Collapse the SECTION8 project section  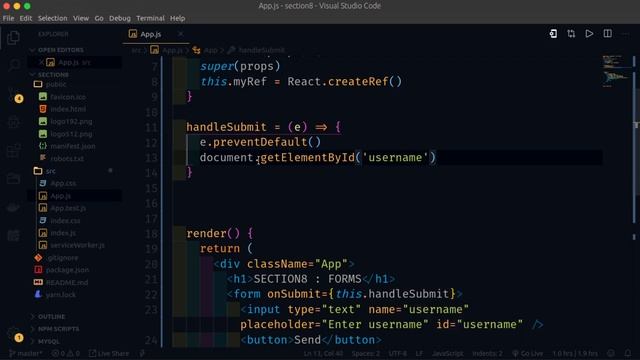50,75
